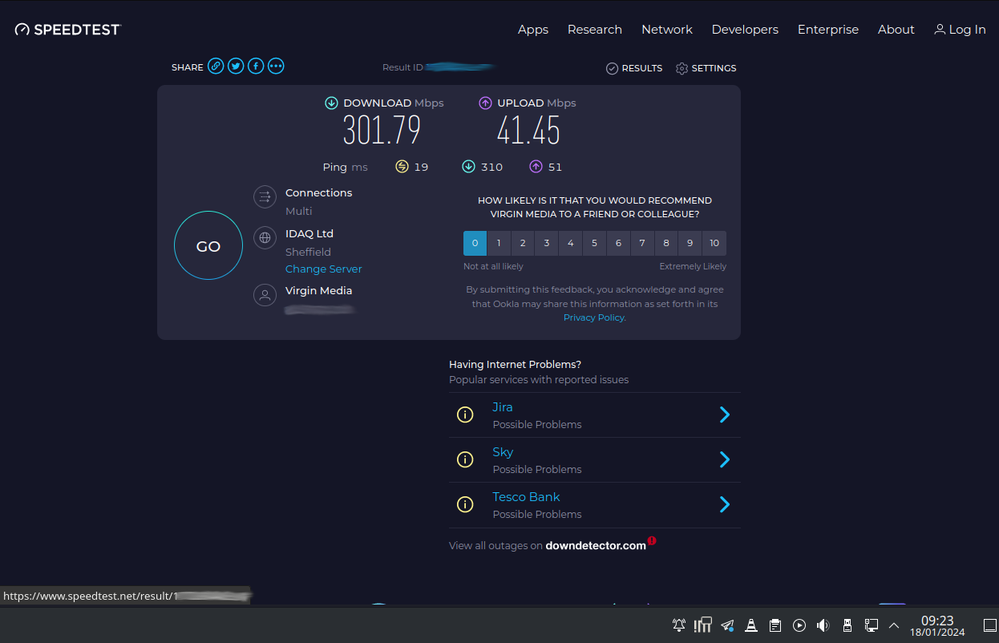Open the clipboard tray icon
This screenshot has width=999, height=643.
(x=775, y=625)
